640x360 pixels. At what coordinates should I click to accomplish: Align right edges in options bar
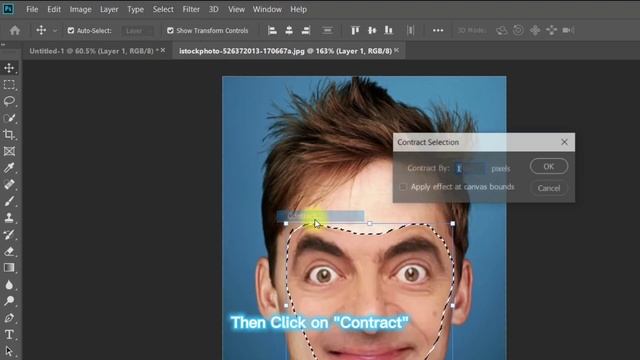point(306,30)
